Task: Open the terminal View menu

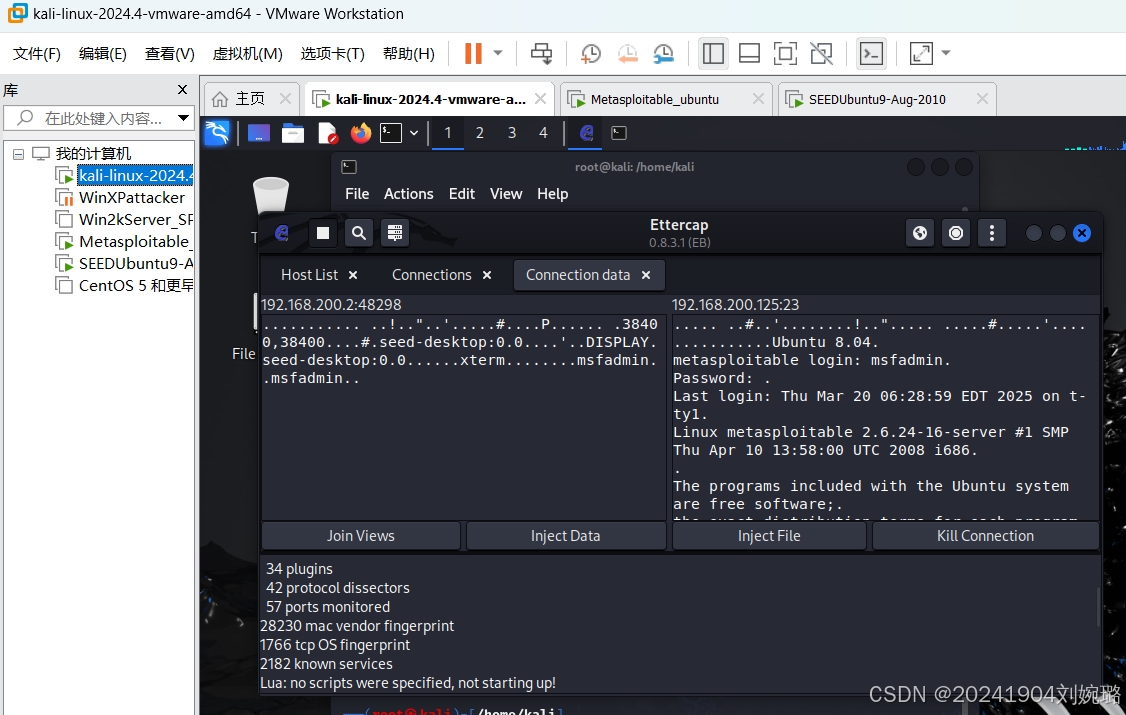Action: pyautogui.click(x=506, y=194)
